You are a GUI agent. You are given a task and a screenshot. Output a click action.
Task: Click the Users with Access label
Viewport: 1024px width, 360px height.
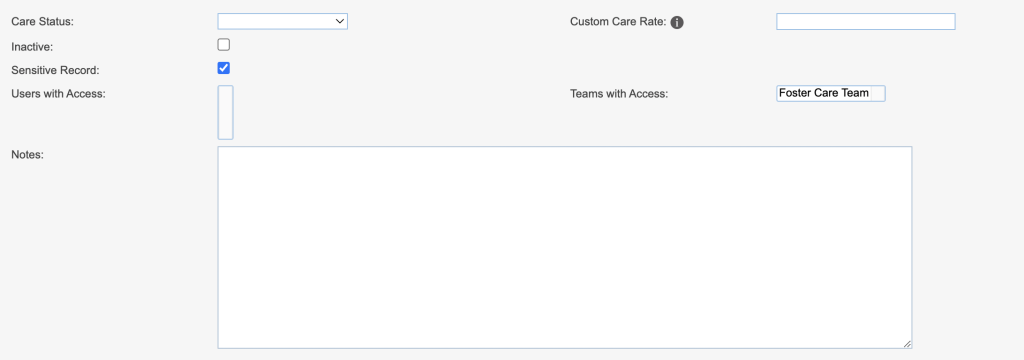[x=58, y=93]
